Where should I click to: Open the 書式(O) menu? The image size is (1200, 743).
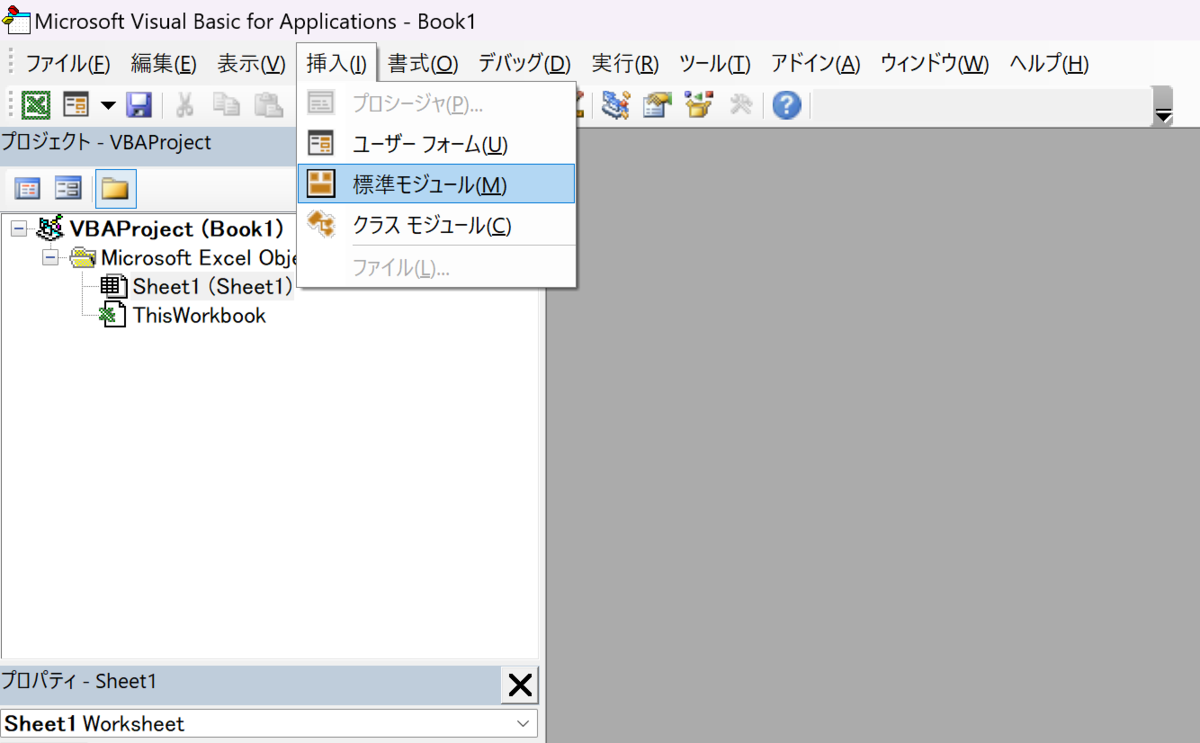click(x=423, y=64)
